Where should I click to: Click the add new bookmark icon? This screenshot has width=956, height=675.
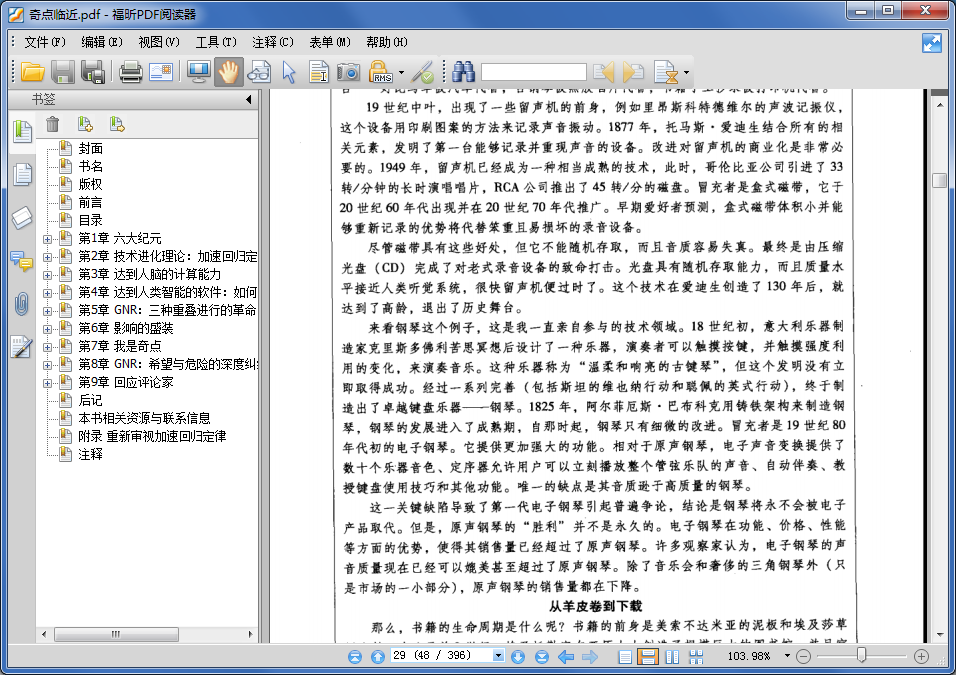point(85,124)
